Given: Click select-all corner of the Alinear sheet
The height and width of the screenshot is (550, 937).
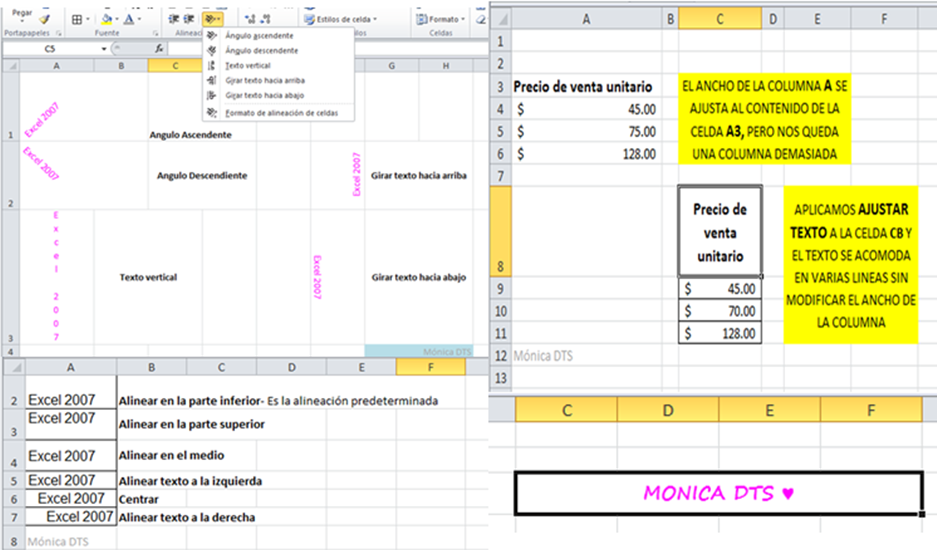Looking at the screenshot, I should tap(14, 367).
